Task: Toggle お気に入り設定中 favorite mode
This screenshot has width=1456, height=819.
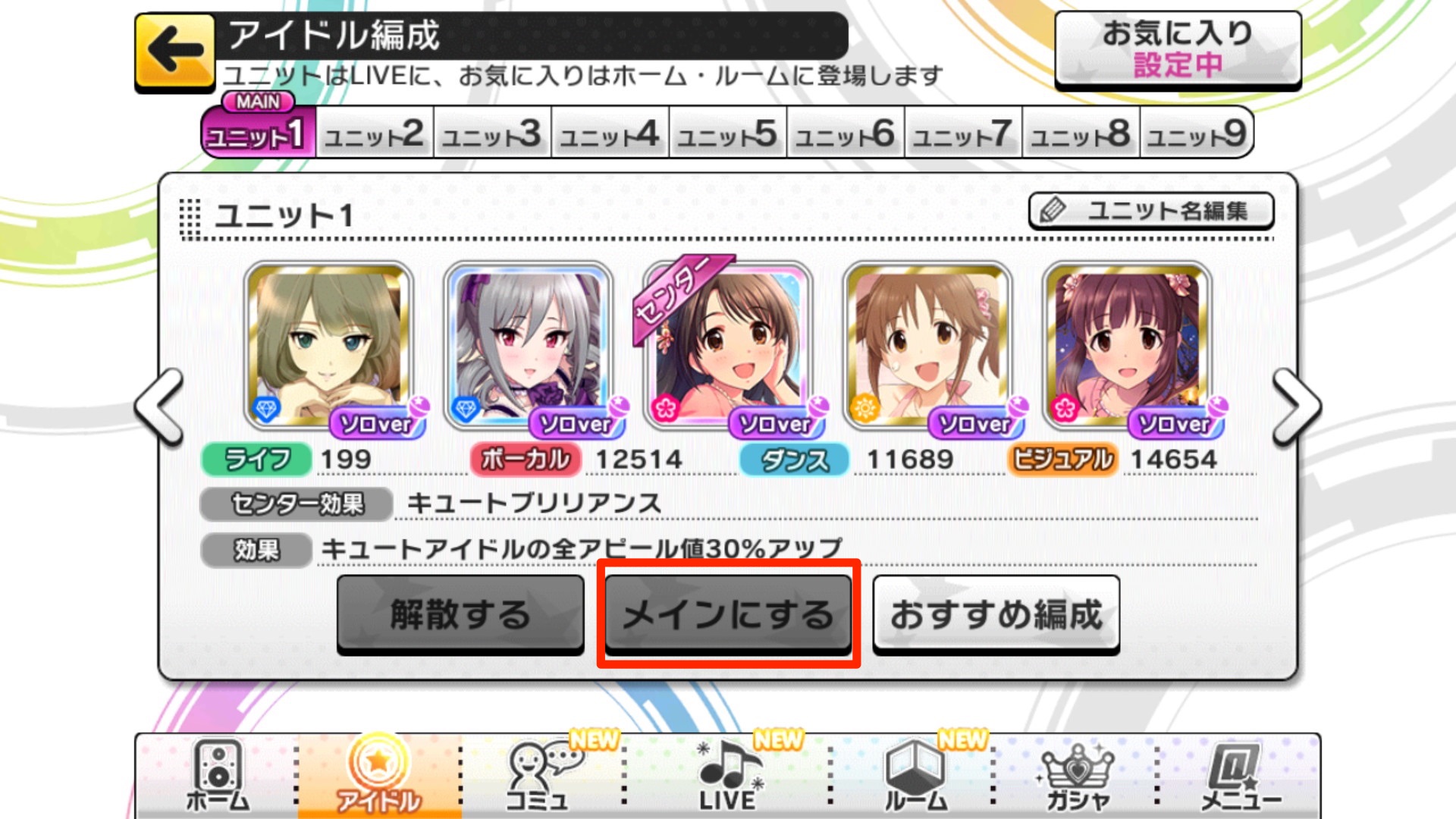Action: pos(1178,50)
